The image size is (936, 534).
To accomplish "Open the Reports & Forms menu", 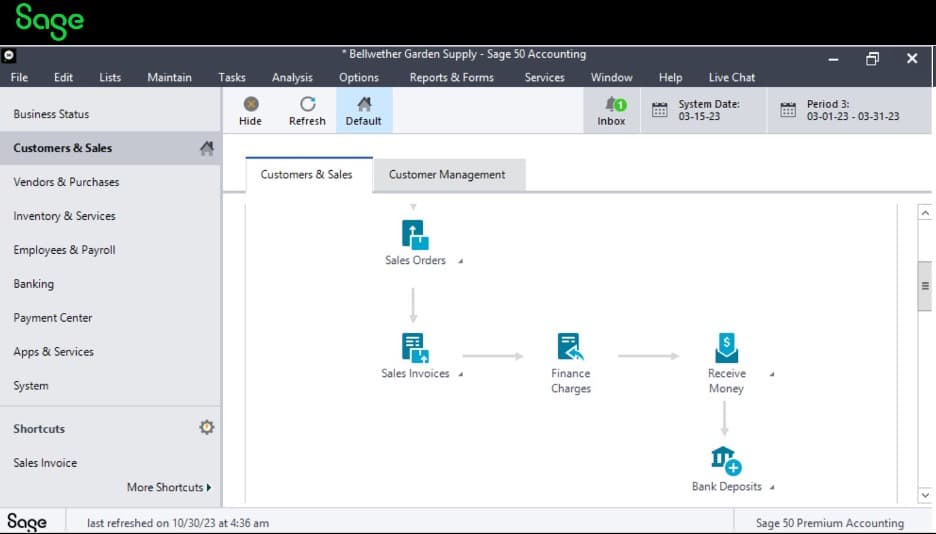I will click(x=451, y=78).
